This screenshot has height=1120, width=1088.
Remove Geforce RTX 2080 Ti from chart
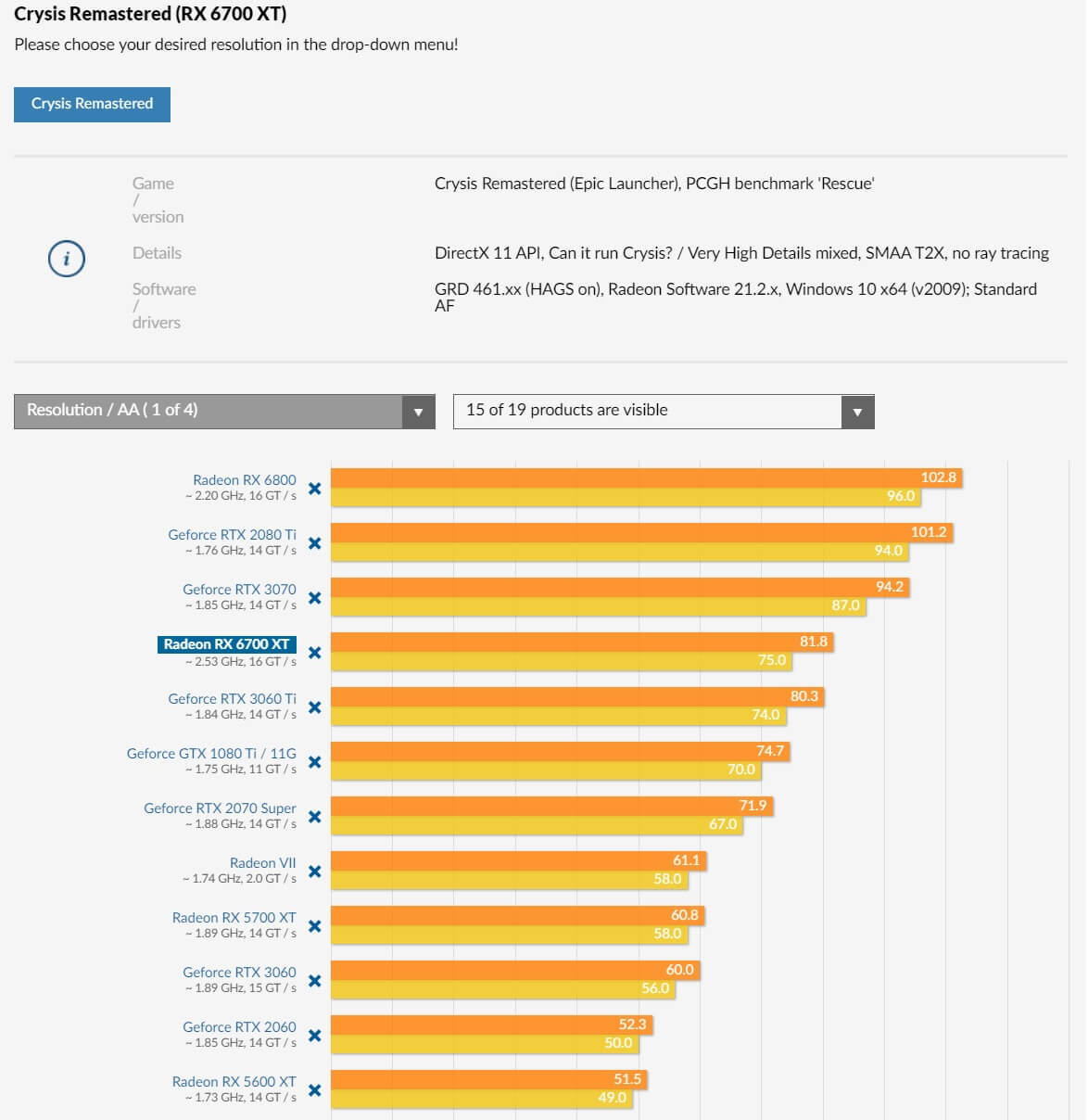click(314, 543)
